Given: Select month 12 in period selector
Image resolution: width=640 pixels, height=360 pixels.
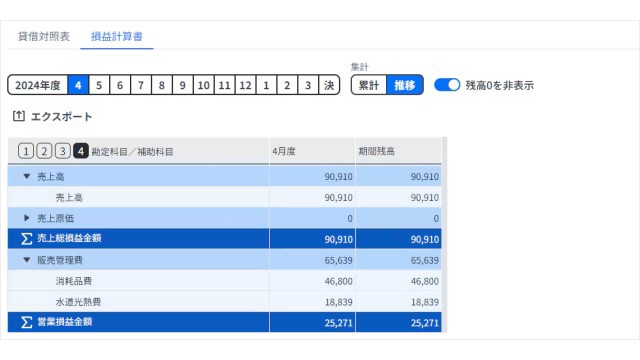Looking at the screenshot, I should [245, 85].
